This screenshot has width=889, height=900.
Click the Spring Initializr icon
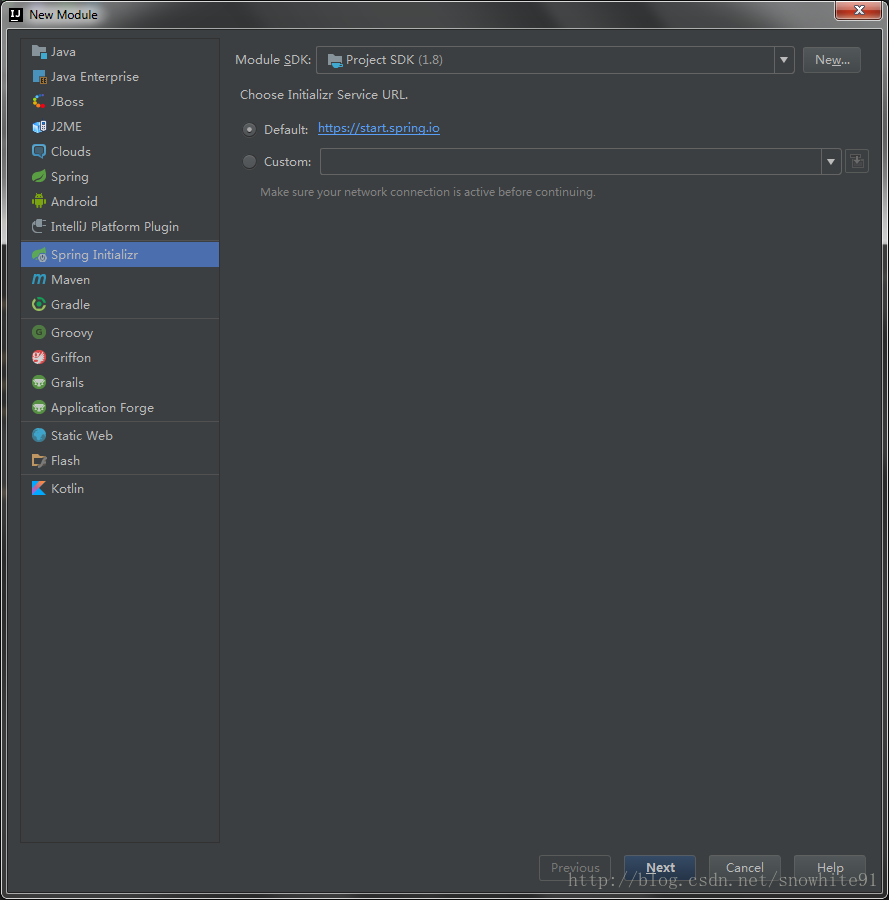[39, 254]
